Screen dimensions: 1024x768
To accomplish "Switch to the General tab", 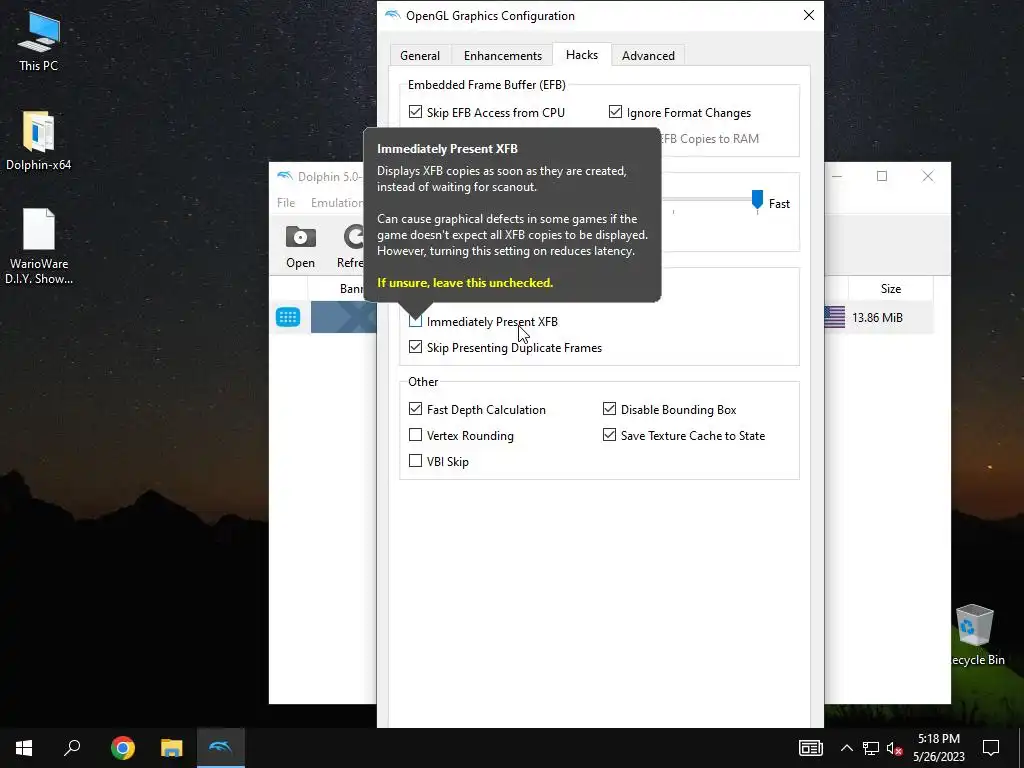I will pyautogui.click(x=420, y=56).
